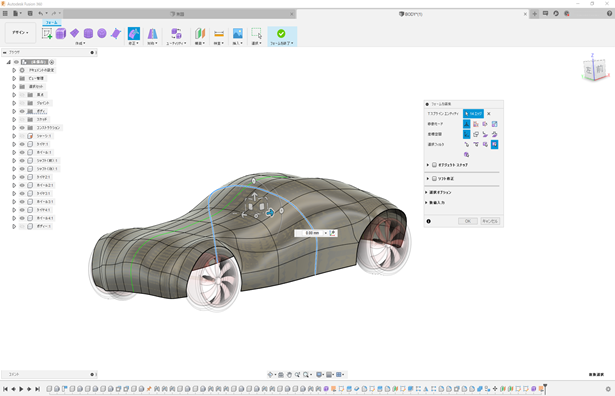This screenshot has width=615, height=396.
Task: Hide the Bodies folder eye icon
Action: pos(22,111)
